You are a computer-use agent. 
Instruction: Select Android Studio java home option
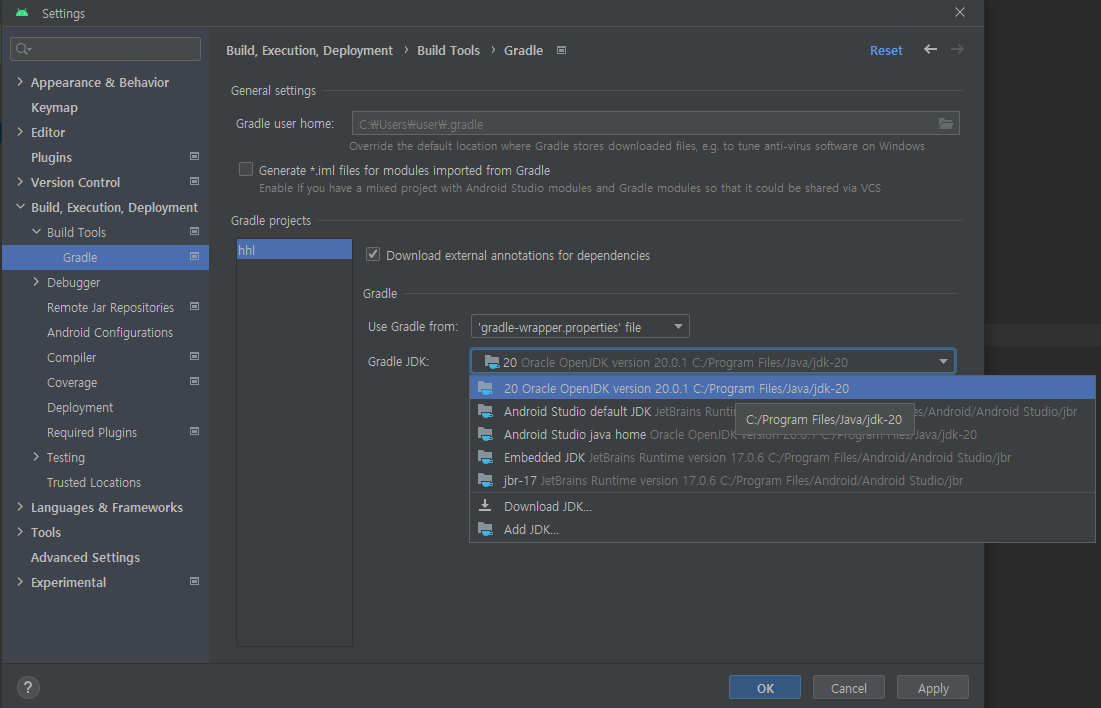[782, 434]
